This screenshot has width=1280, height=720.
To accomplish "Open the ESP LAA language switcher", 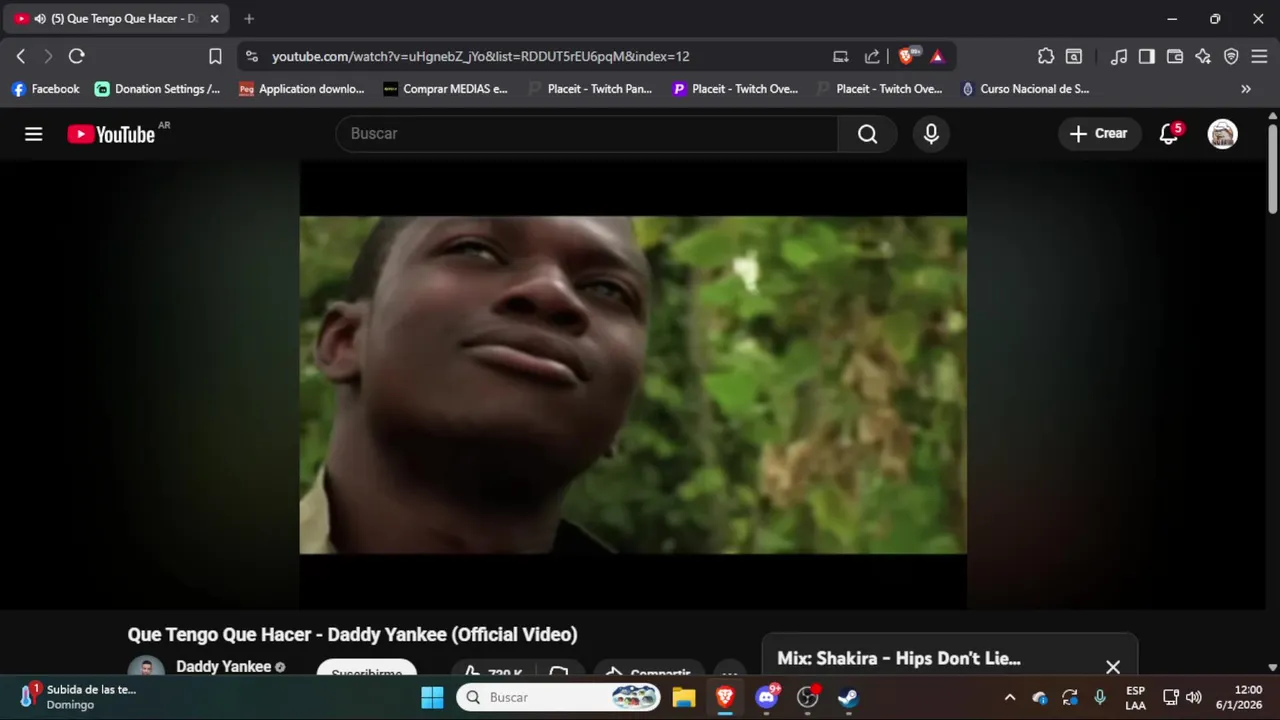I will pyautogui.click(x=1136, y=697).
